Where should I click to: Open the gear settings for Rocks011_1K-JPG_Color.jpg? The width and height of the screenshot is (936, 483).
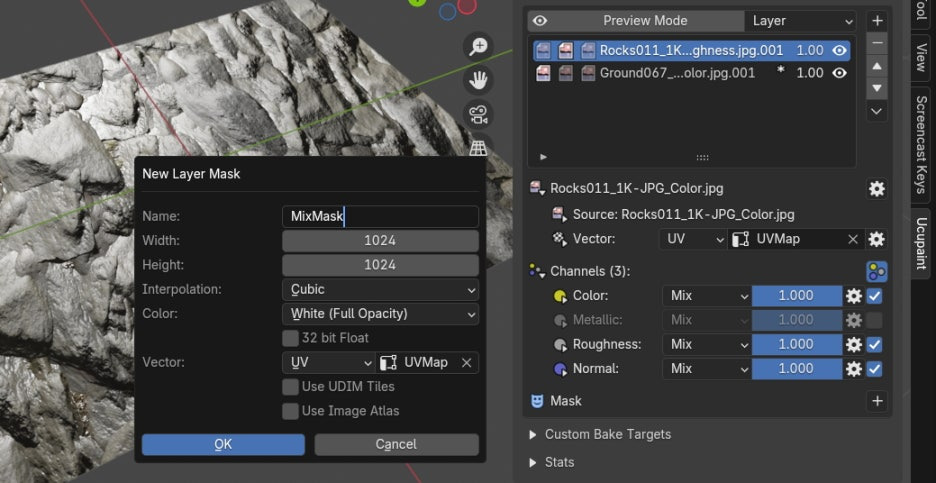click(x=877, y=189)
